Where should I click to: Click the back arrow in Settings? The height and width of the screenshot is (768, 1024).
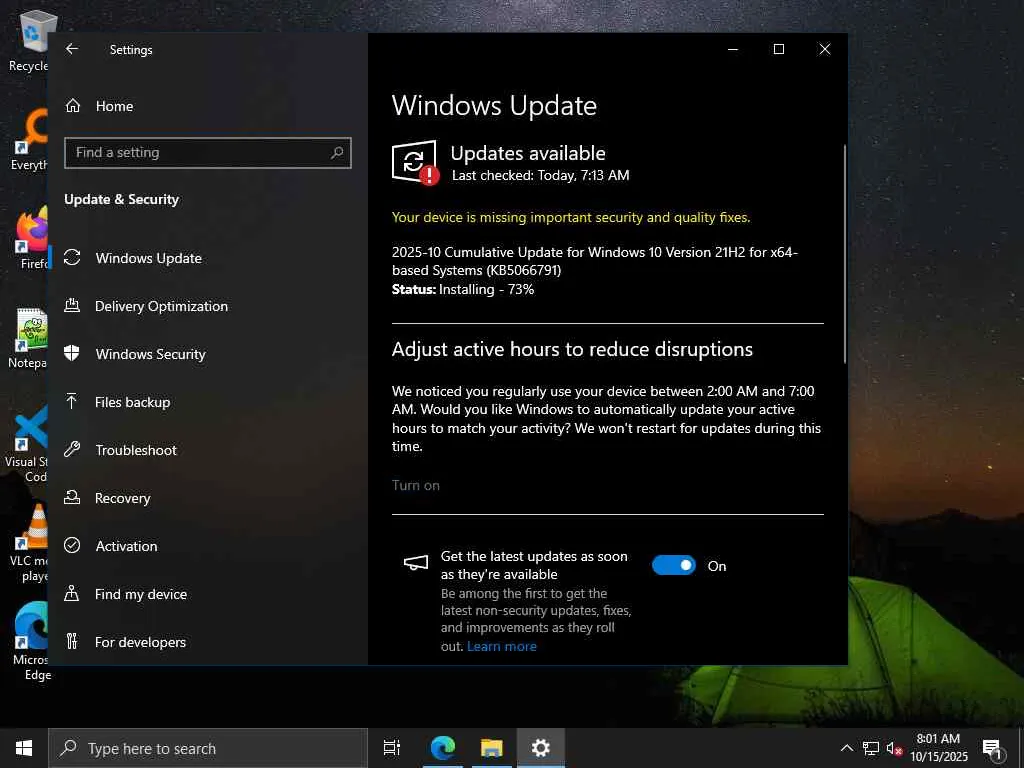72,49
